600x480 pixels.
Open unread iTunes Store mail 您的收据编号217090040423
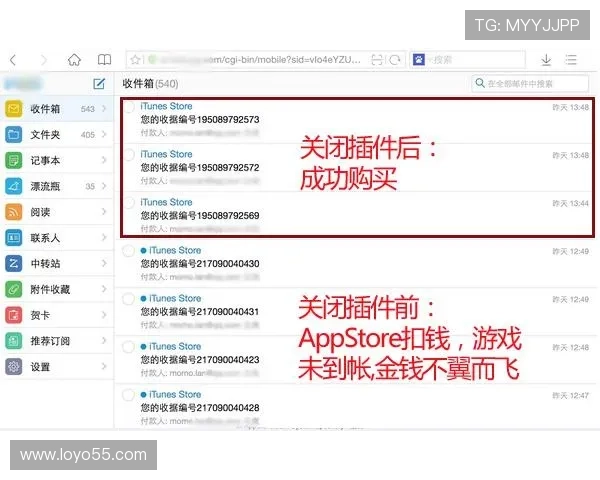tap(356, 359)
